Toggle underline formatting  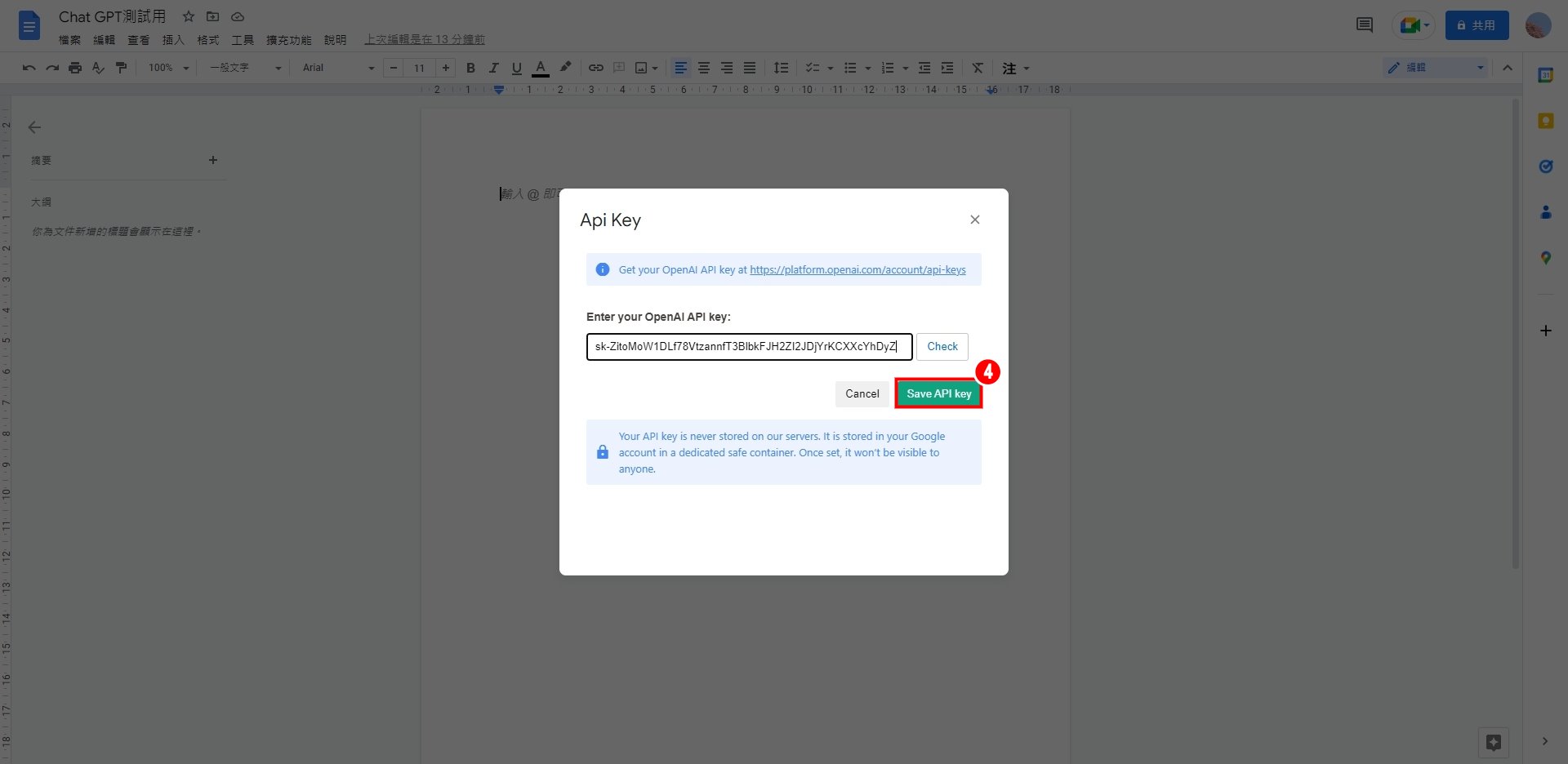(516, 68)
